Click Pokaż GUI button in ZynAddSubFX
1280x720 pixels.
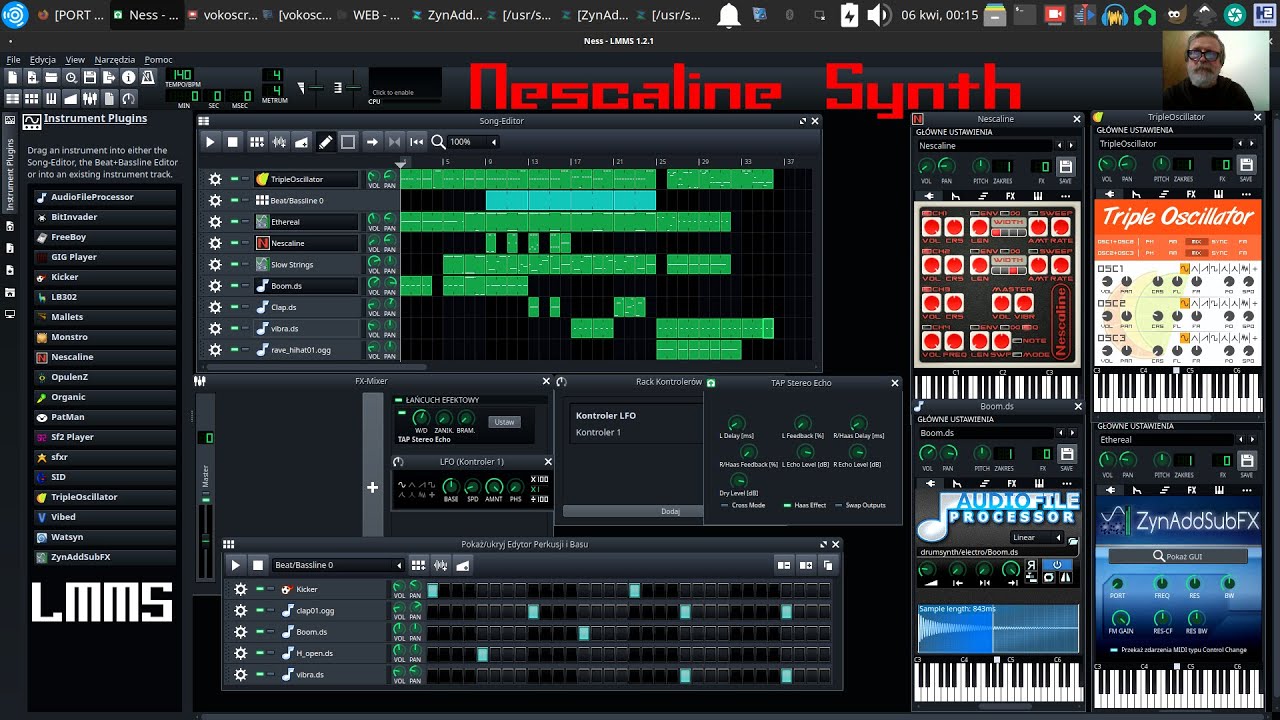pyautogui.click(x=1177, y=556)
